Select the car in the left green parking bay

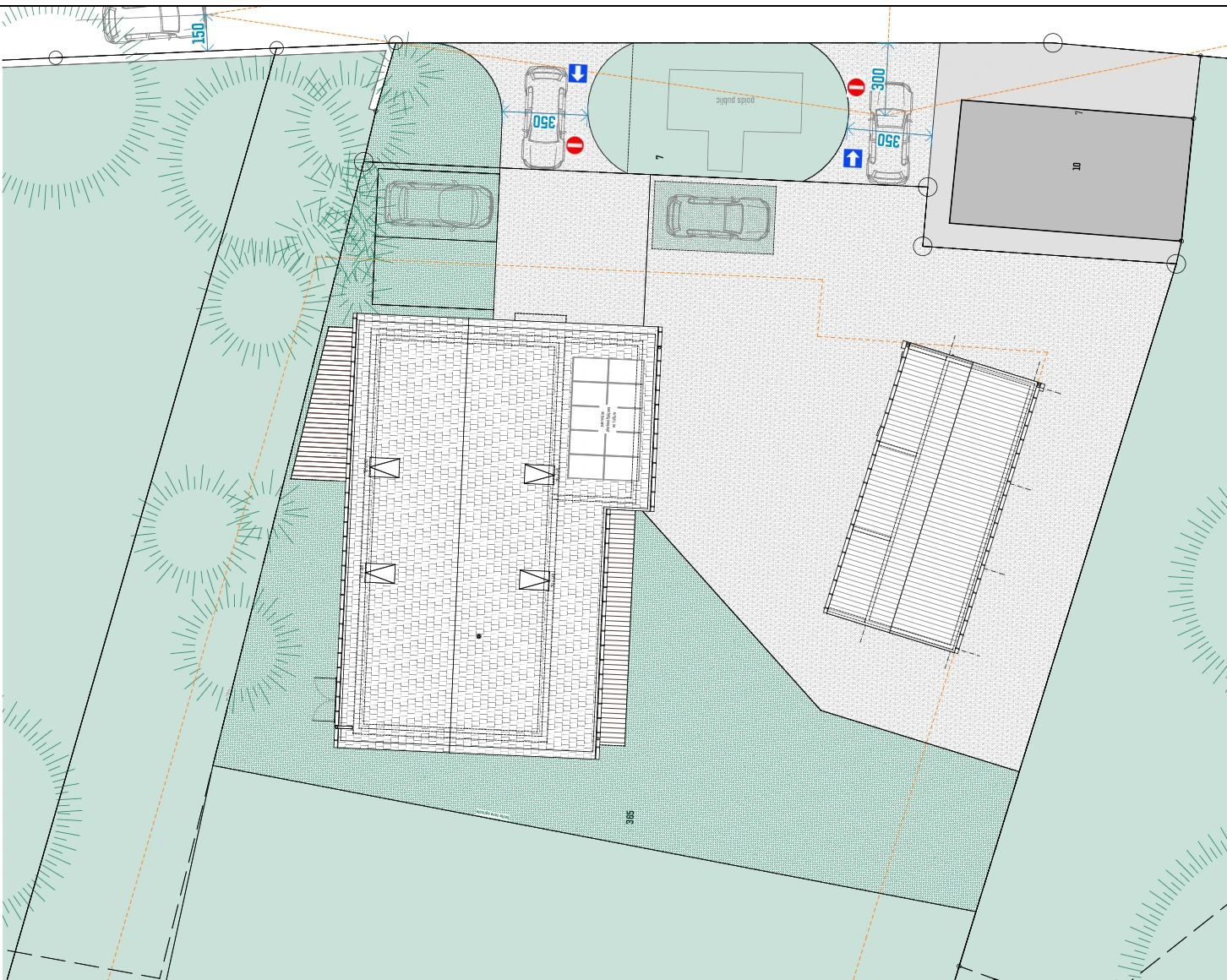tap(438, 204)
